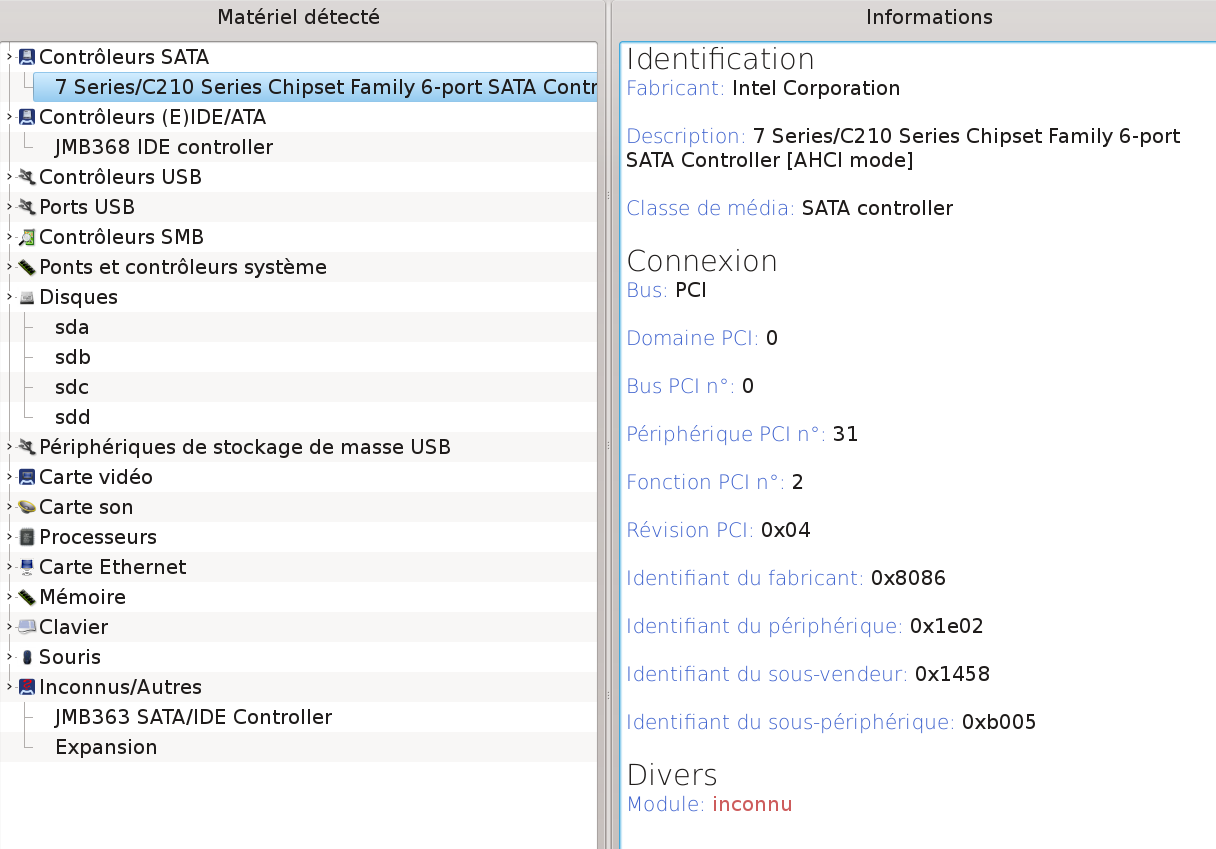The image size is (1216, 849).
Task: Click the Informations panel header
Action: click(928, 17)
